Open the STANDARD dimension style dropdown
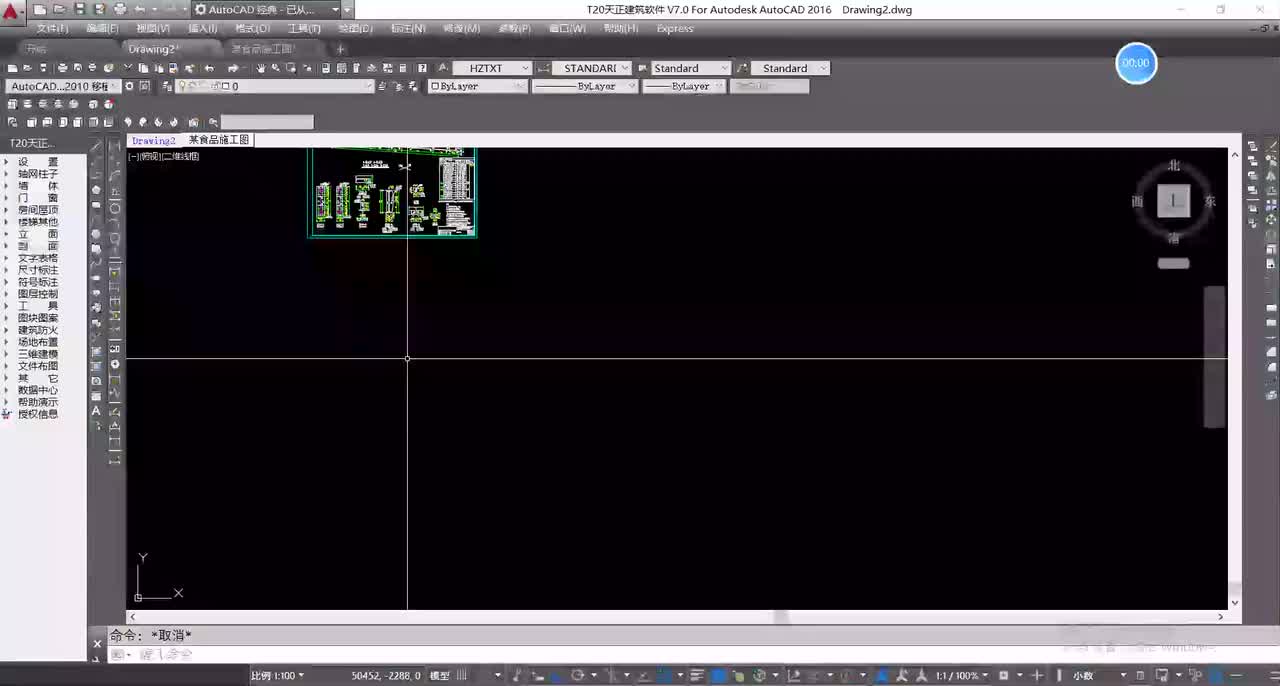The image size is (1280, 686). [592, 68]
